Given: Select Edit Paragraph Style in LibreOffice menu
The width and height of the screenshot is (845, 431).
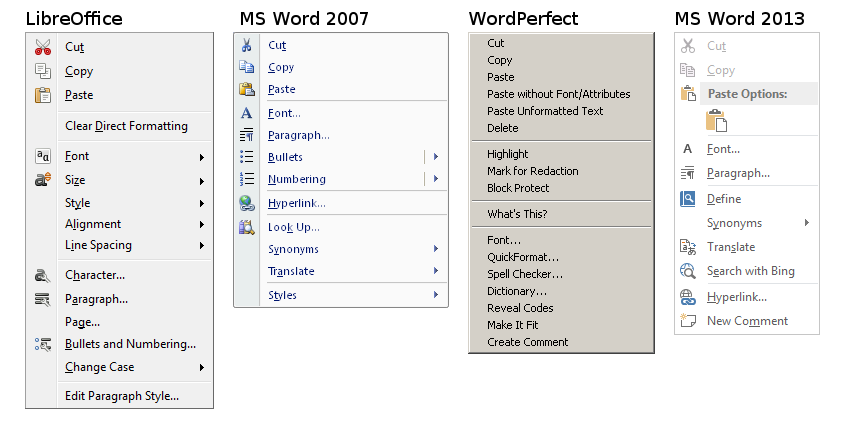Looking at the screenshot, I should click(x=122, y=396).
